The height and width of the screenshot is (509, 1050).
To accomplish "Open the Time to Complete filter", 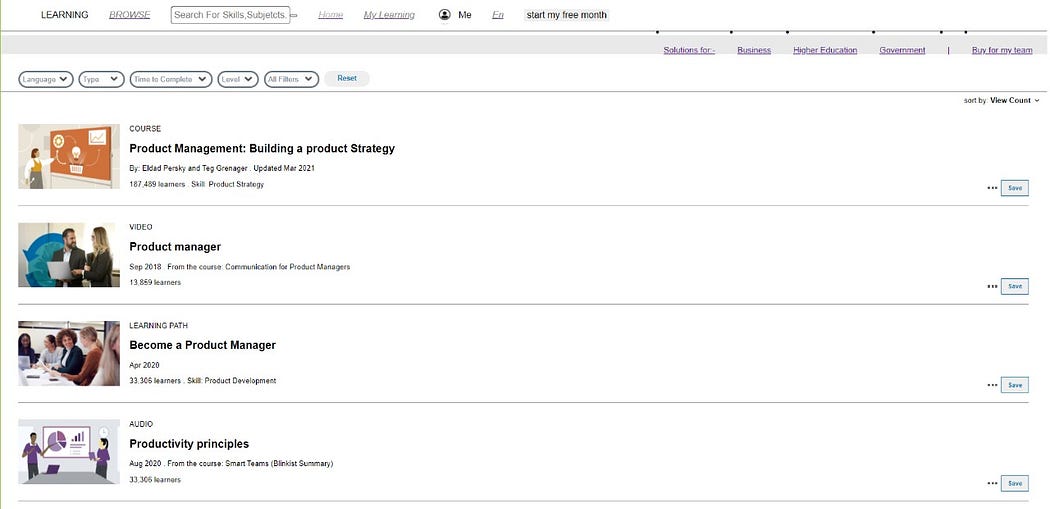I will [171, 79].
